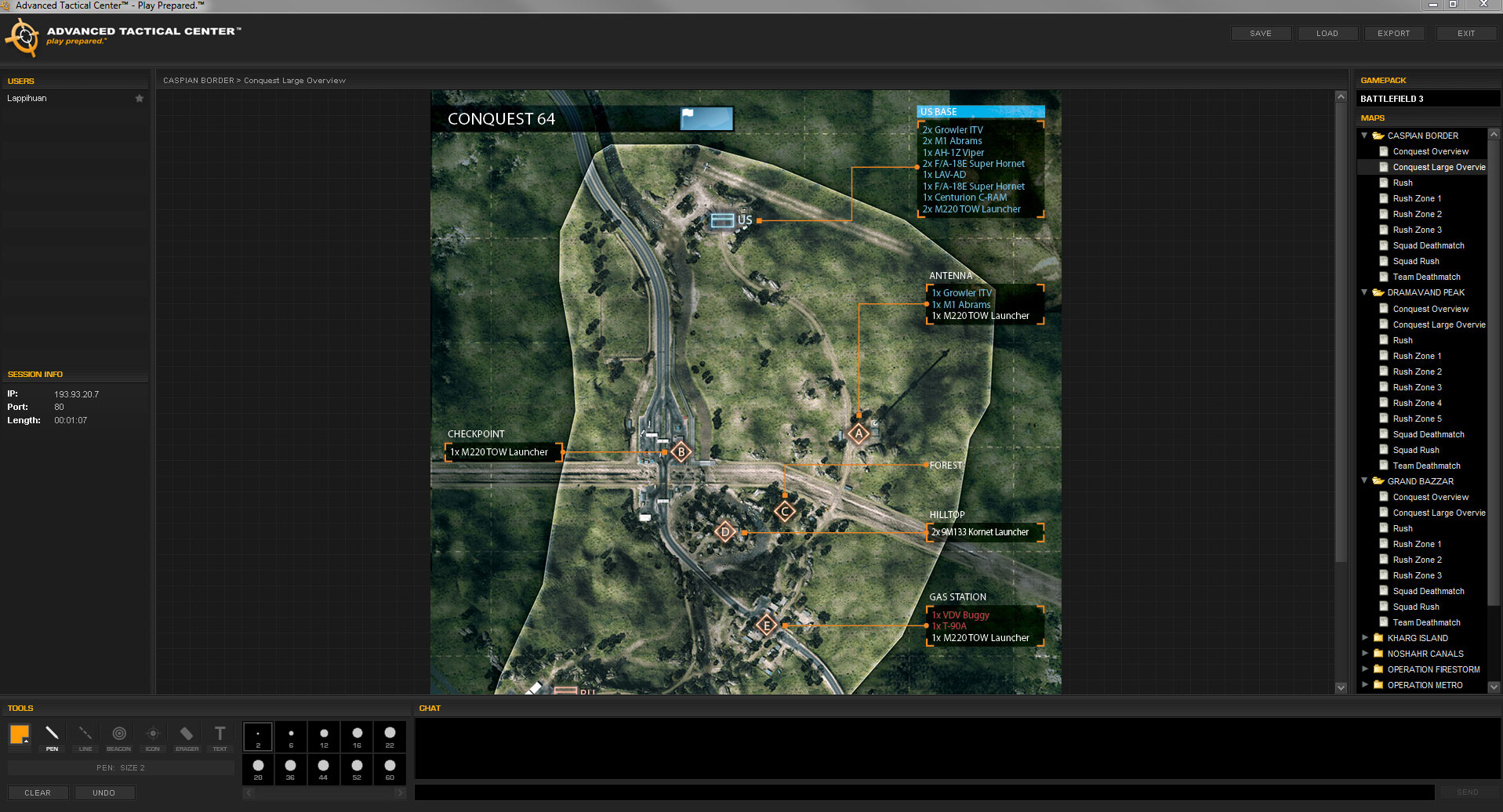Star the user Lappihuan
1503x812 pixels.
pos(140,98)
